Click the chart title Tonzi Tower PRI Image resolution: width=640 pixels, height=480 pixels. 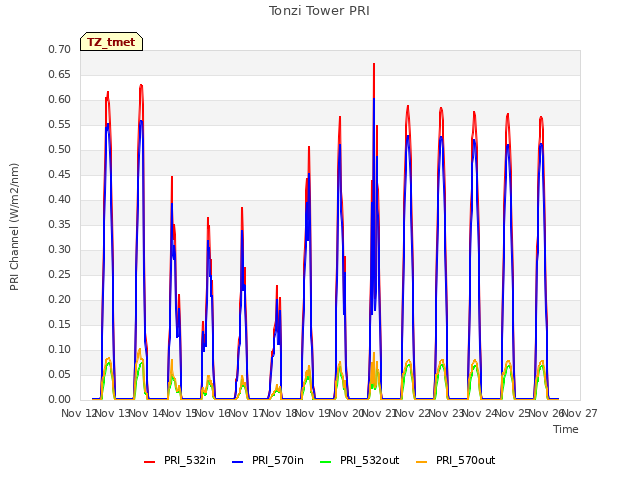click(319, 11)
